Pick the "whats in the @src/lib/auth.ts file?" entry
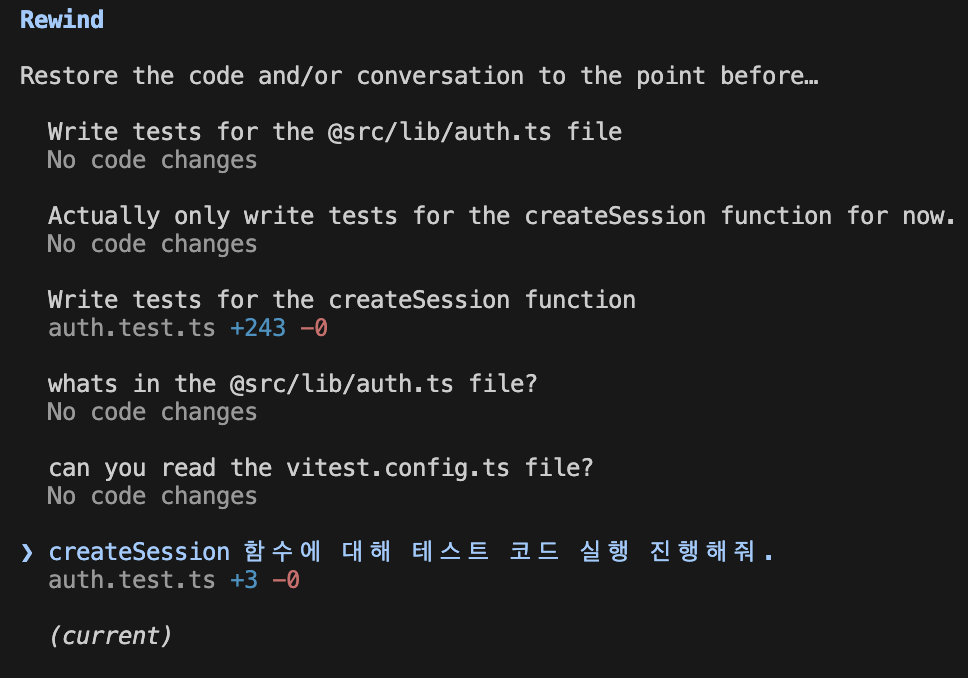This screenshot has height=678, width=968. [x=293, y=384]
